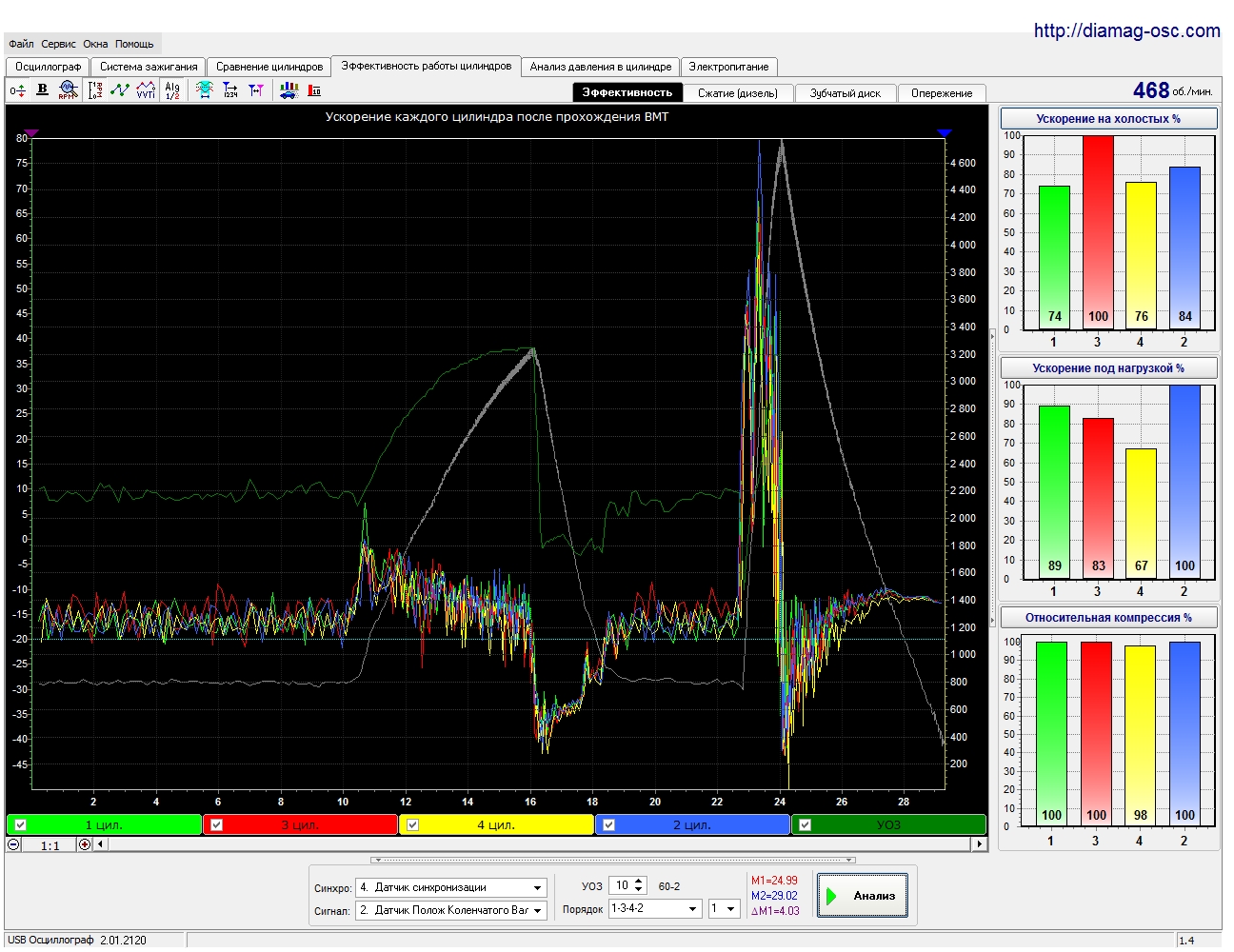Viewport: 1234px width, 952px height.
Task: Click the panel collapse grip below the scrollbar
Action: [613, 860]
